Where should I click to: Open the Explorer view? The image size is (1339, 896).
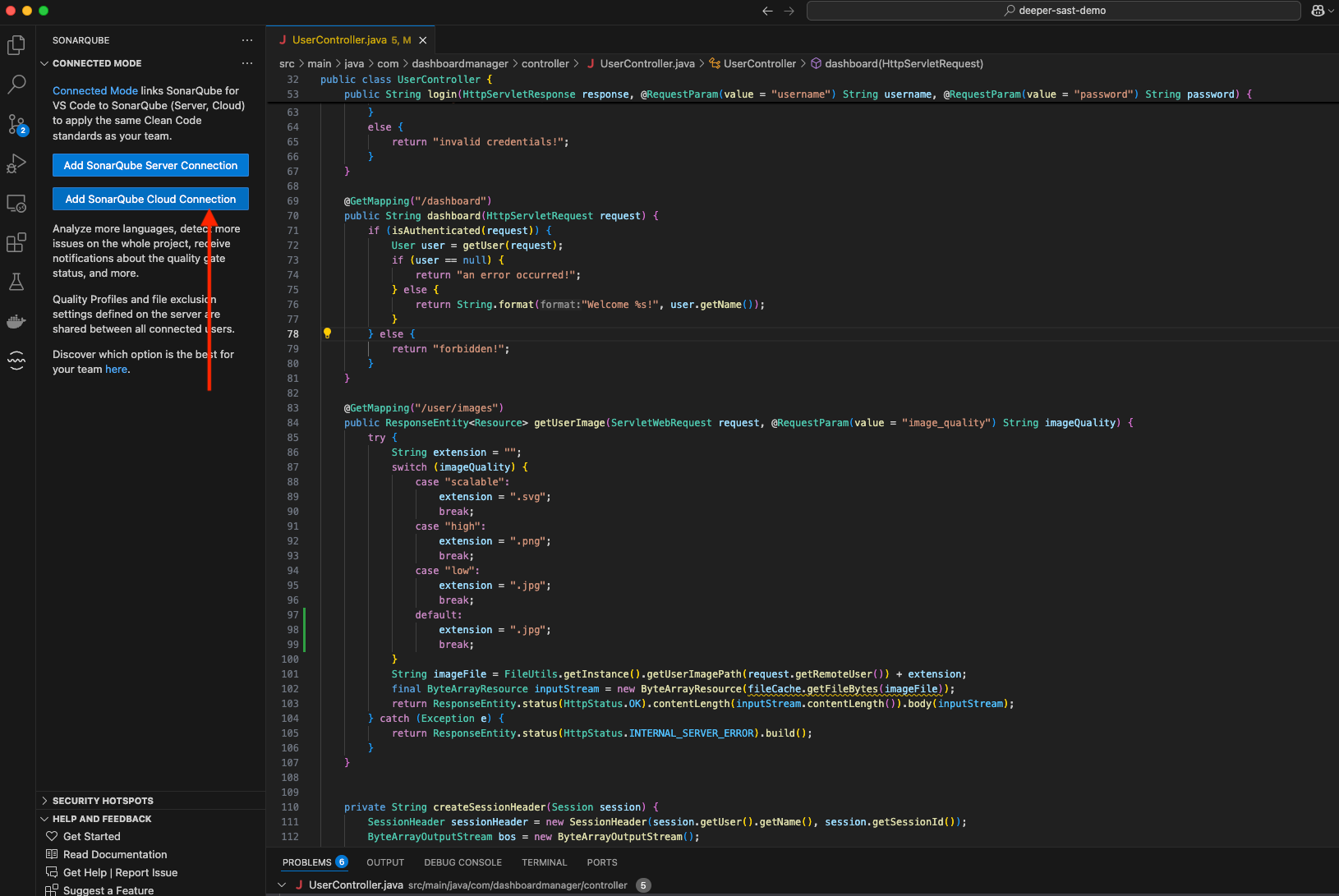point(16,45)
